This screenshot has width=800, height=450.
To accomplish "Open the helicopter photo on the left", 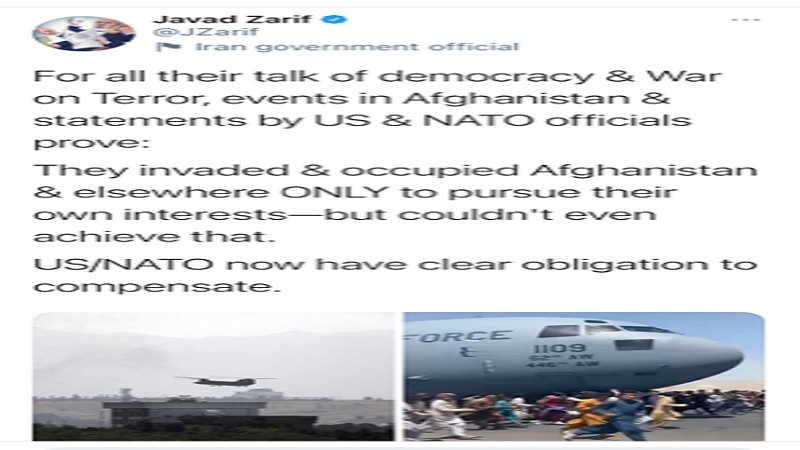I will click(x=213, y=377).
